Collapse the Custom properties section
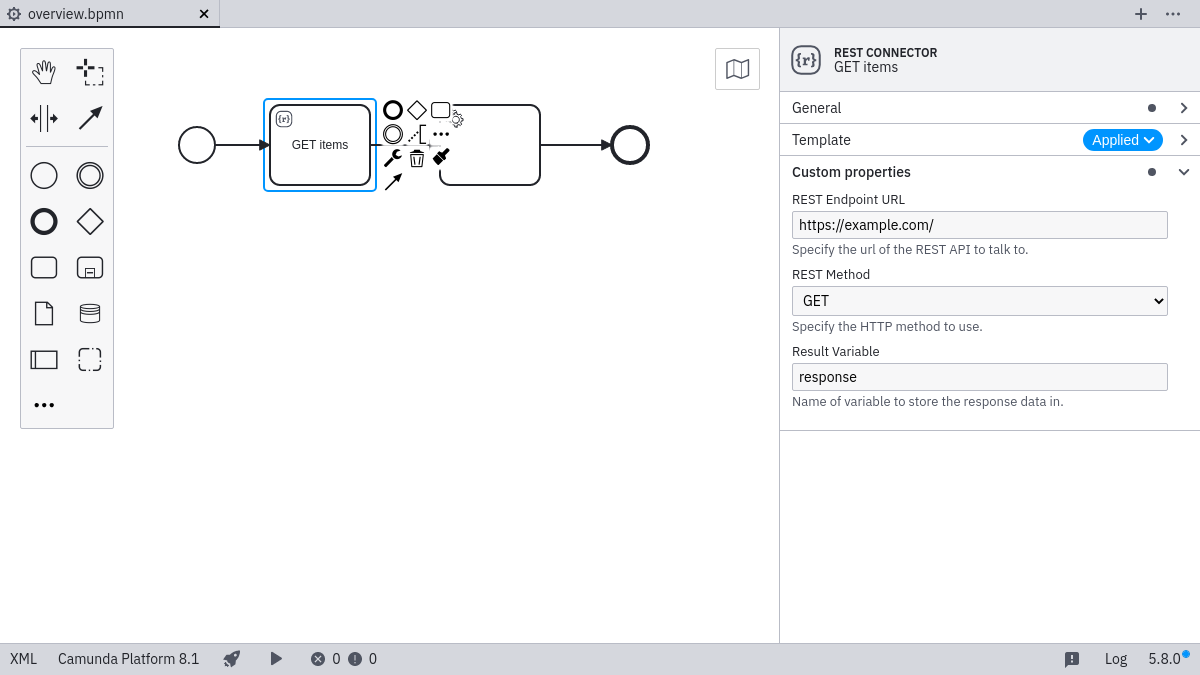This screenshot has height=675, width=1200. pos(1184,172)
